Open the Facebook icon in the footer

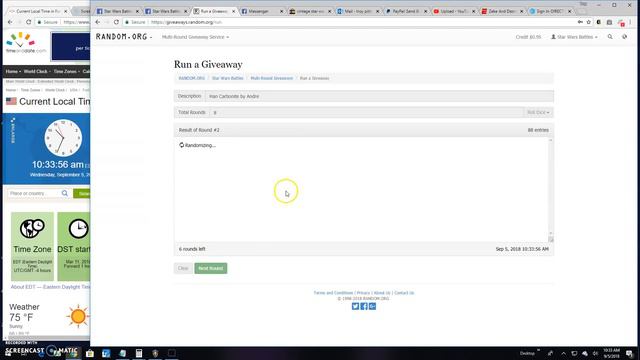(x=364, y=306)
